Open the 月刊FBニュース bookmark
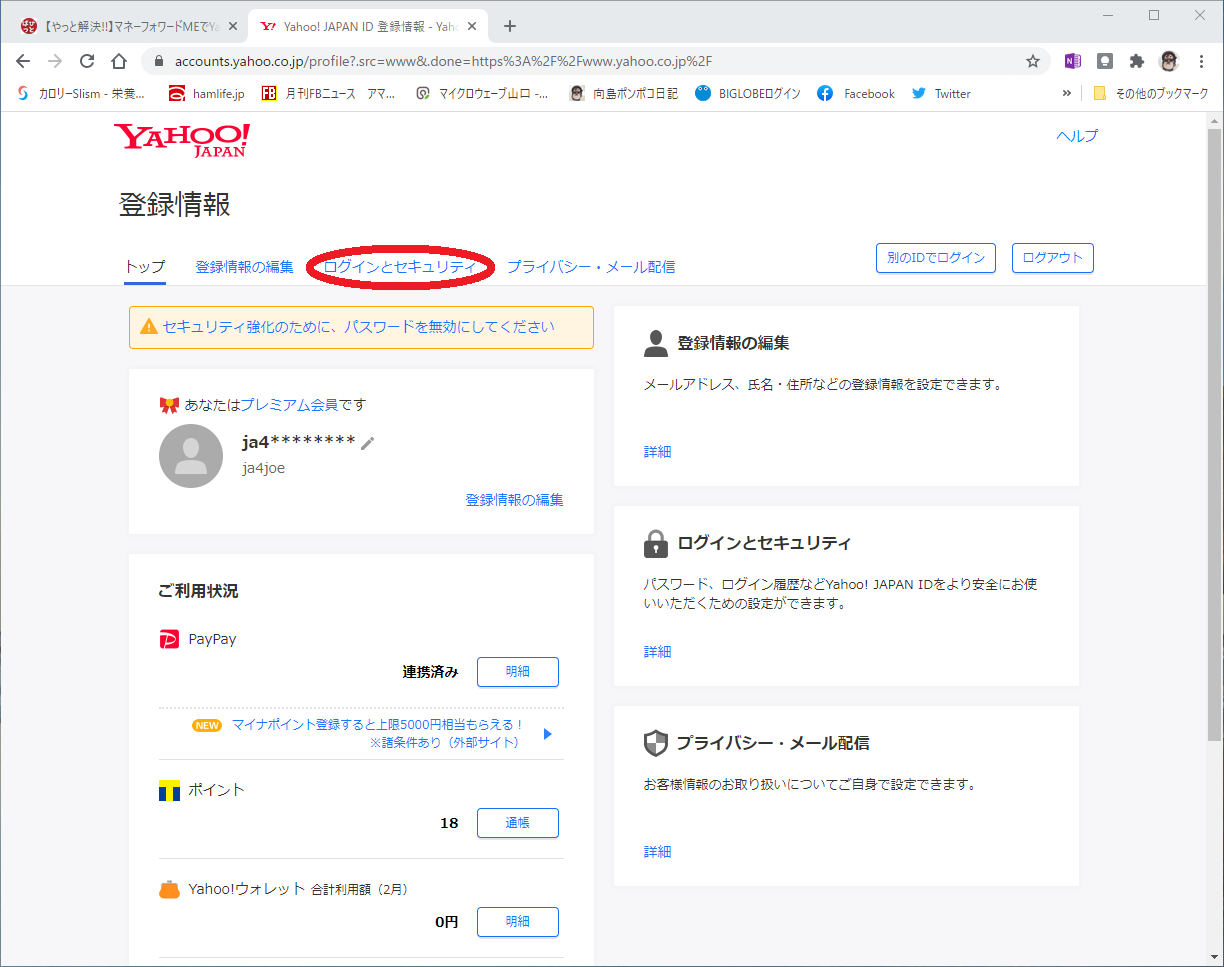The width and height of the screenshot is (1224, 967). (328, 93)
